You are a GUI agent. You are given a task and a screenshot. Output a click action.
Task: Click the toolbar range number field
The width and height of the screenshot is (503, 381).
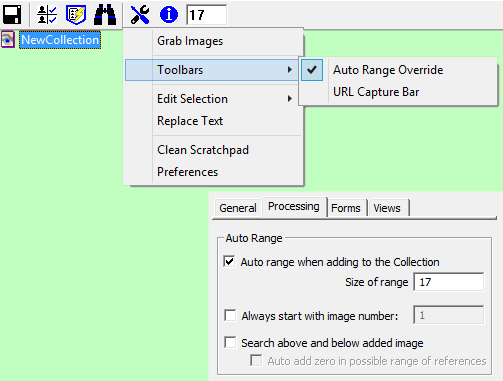tap(207, 15)
